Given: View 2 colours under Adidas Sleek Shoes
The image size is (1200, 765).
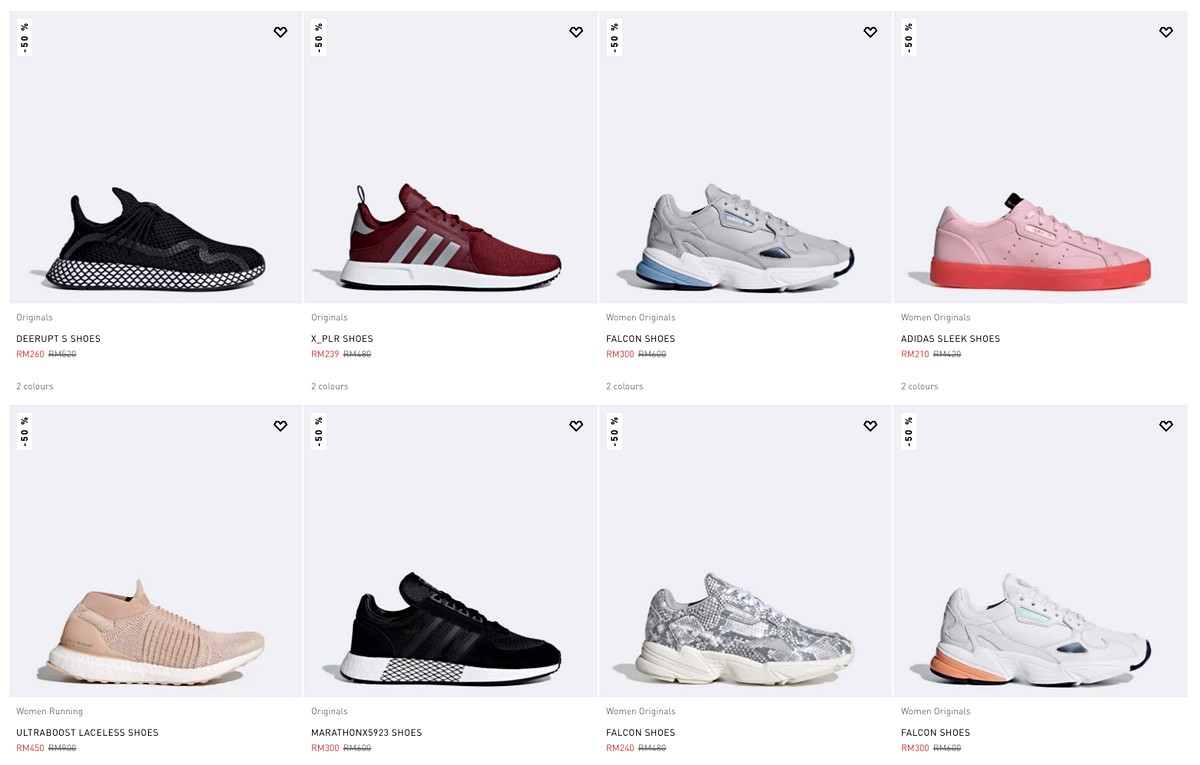Looking at the screenshot, I should [x=919, y=386].
